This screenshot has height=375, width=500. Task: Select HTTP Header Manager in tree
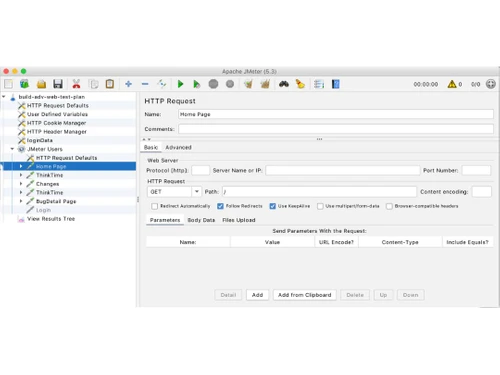(x=57, y=132)
